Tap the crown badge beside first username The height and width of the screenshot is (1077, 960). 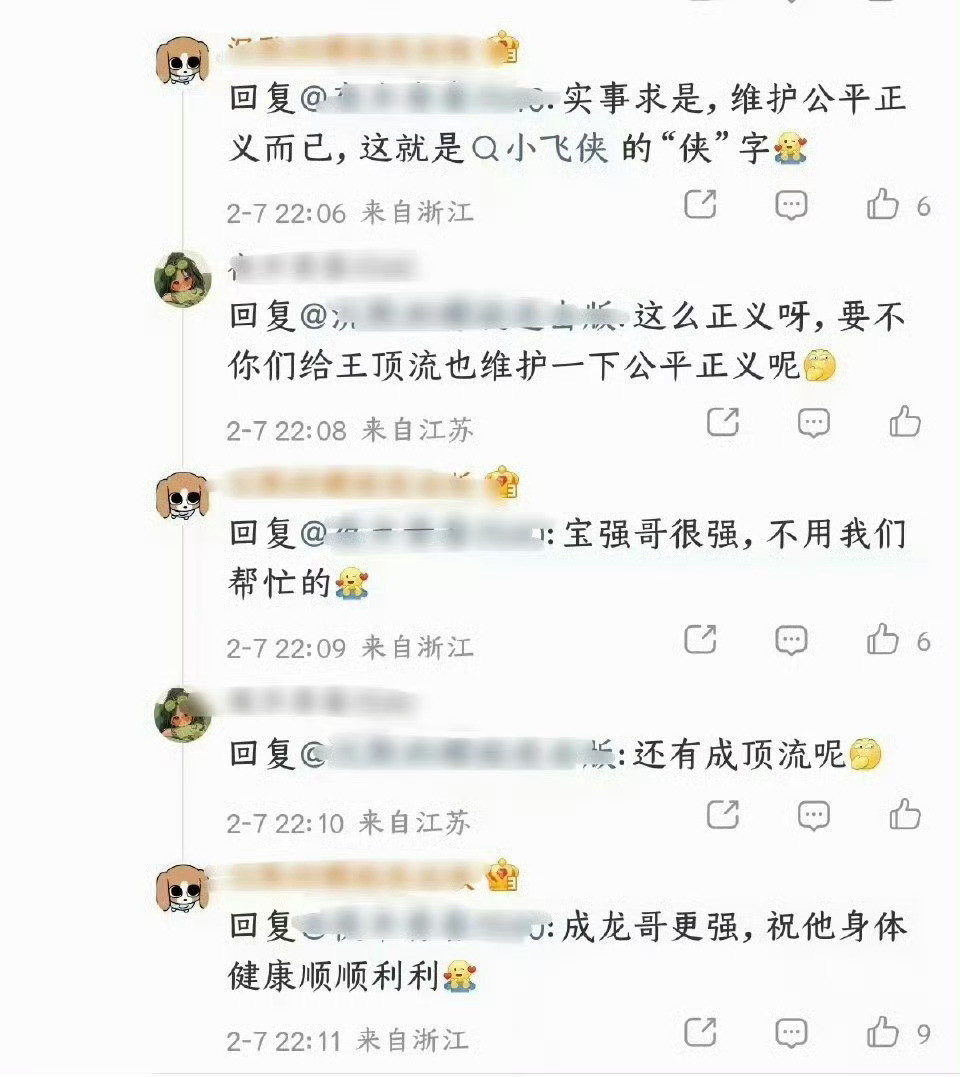coord(503,47)
